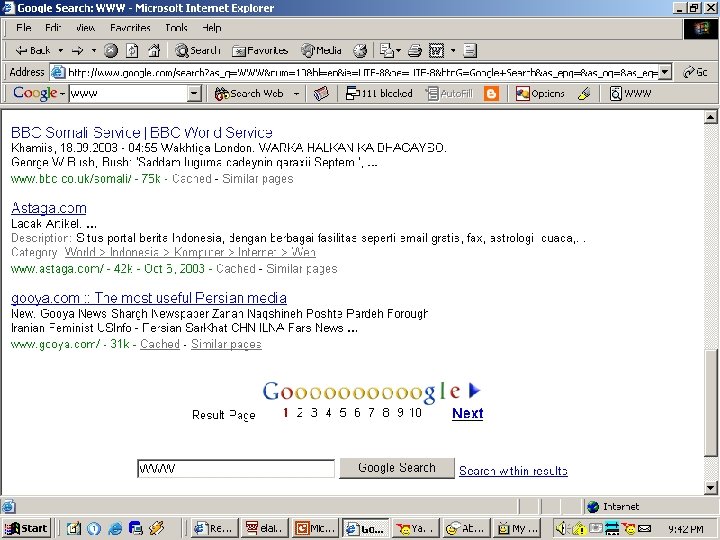Open Google toolbar Options

540,94
